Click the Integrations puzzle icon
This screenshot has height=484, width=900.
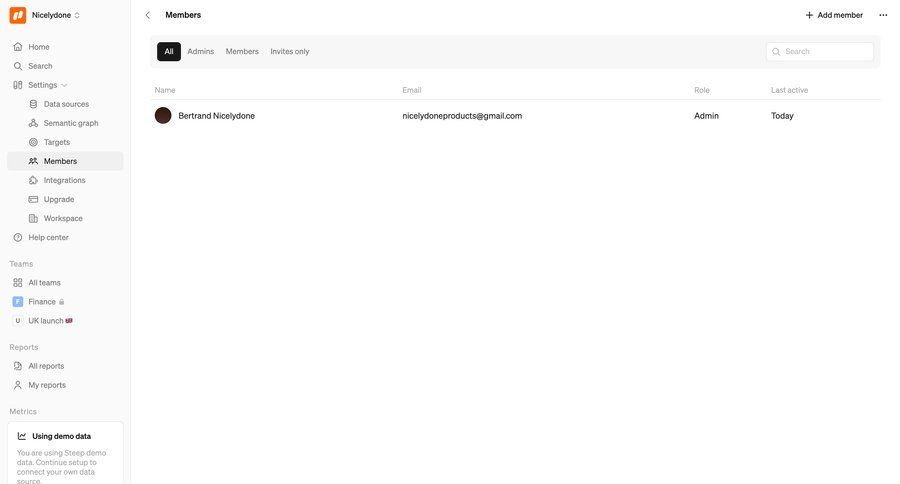click(x=33, y=180)
